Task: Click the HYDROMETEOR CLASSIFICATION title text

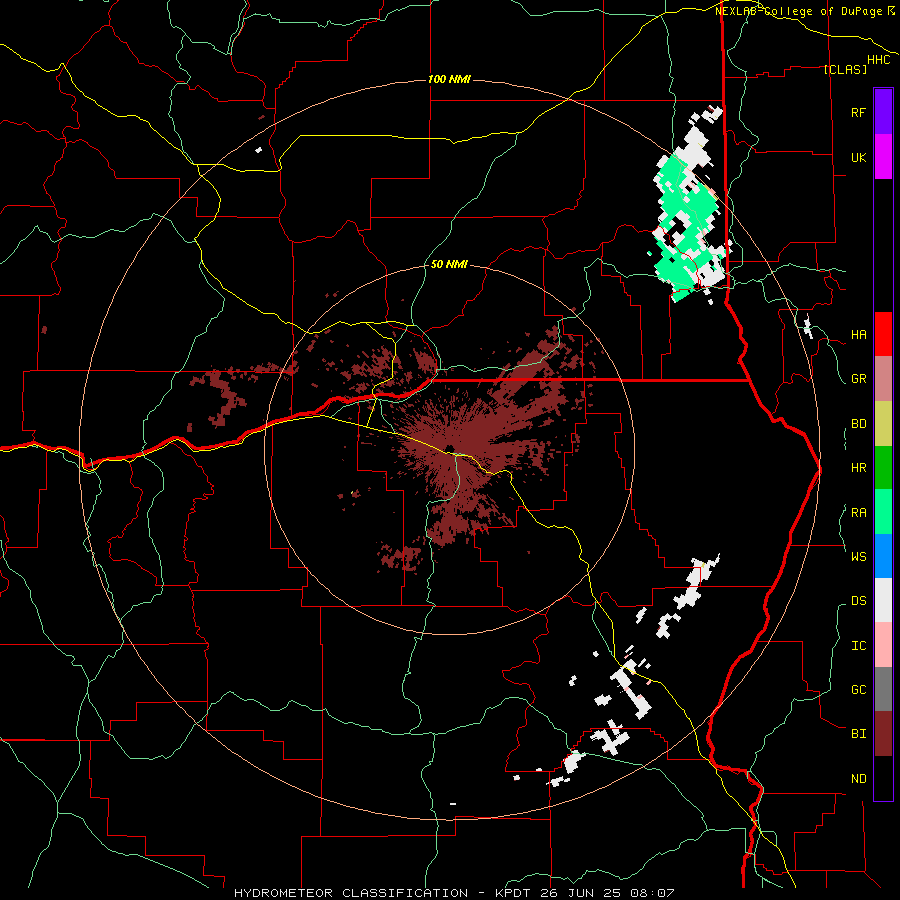Action: (x=351, y=893)
